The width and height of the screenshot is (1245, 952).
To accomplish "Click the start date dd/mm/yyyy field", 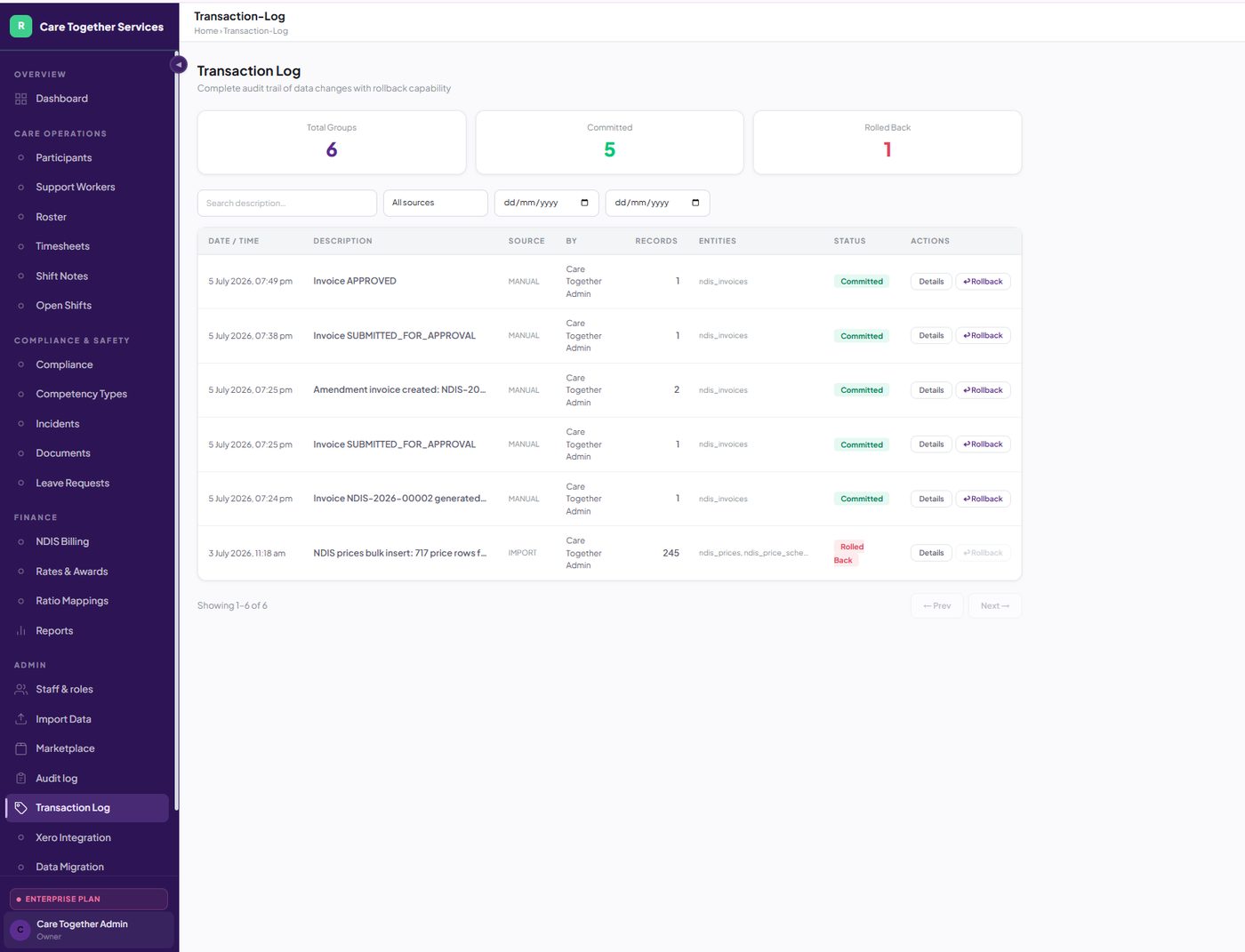I will tap(547, 203).
